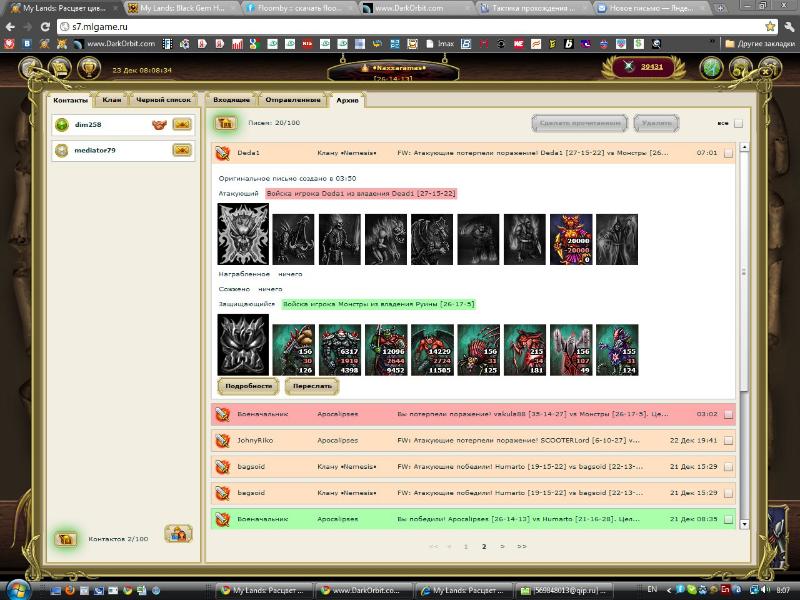Viewport: 800px width, 600px height.
Task: Open the scroll/quest book icon in header
Action: tap(60, 68)
